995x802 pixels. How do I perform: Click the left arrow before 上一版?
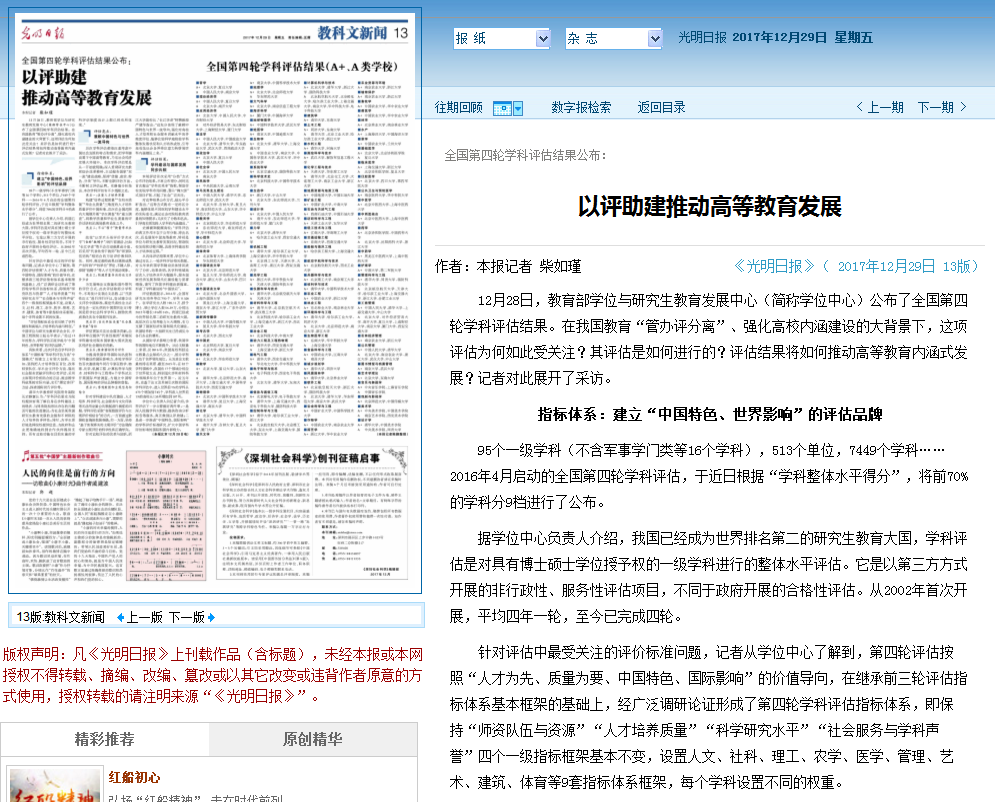(121, 617)
